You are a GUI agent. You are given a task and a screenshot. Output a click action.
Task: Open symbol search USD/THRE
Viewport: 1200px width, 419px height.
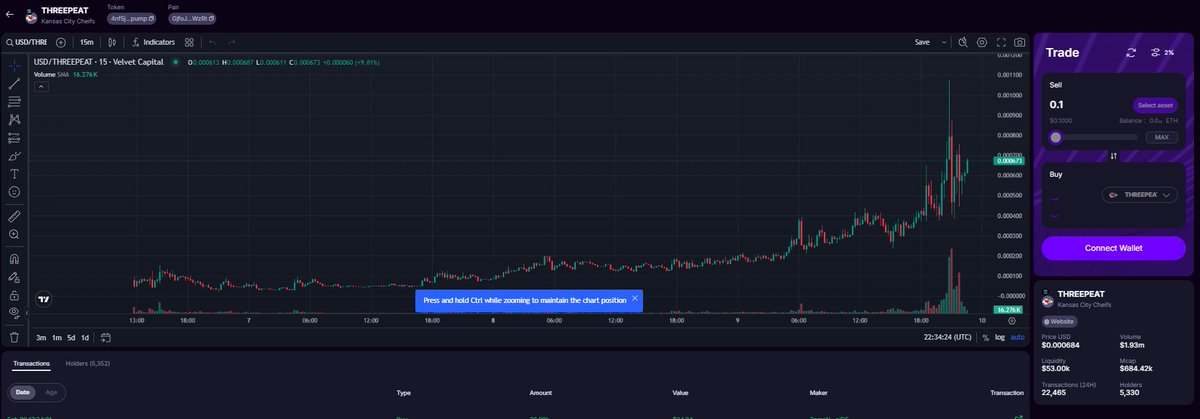28,42
